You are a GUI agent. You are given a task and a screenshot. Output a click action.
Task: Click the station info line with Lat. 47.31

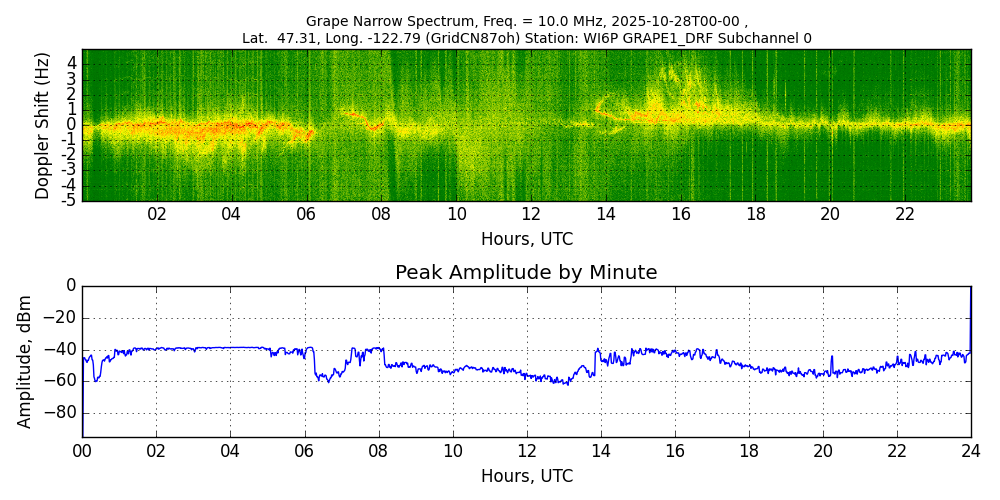(x=526, y=38)
